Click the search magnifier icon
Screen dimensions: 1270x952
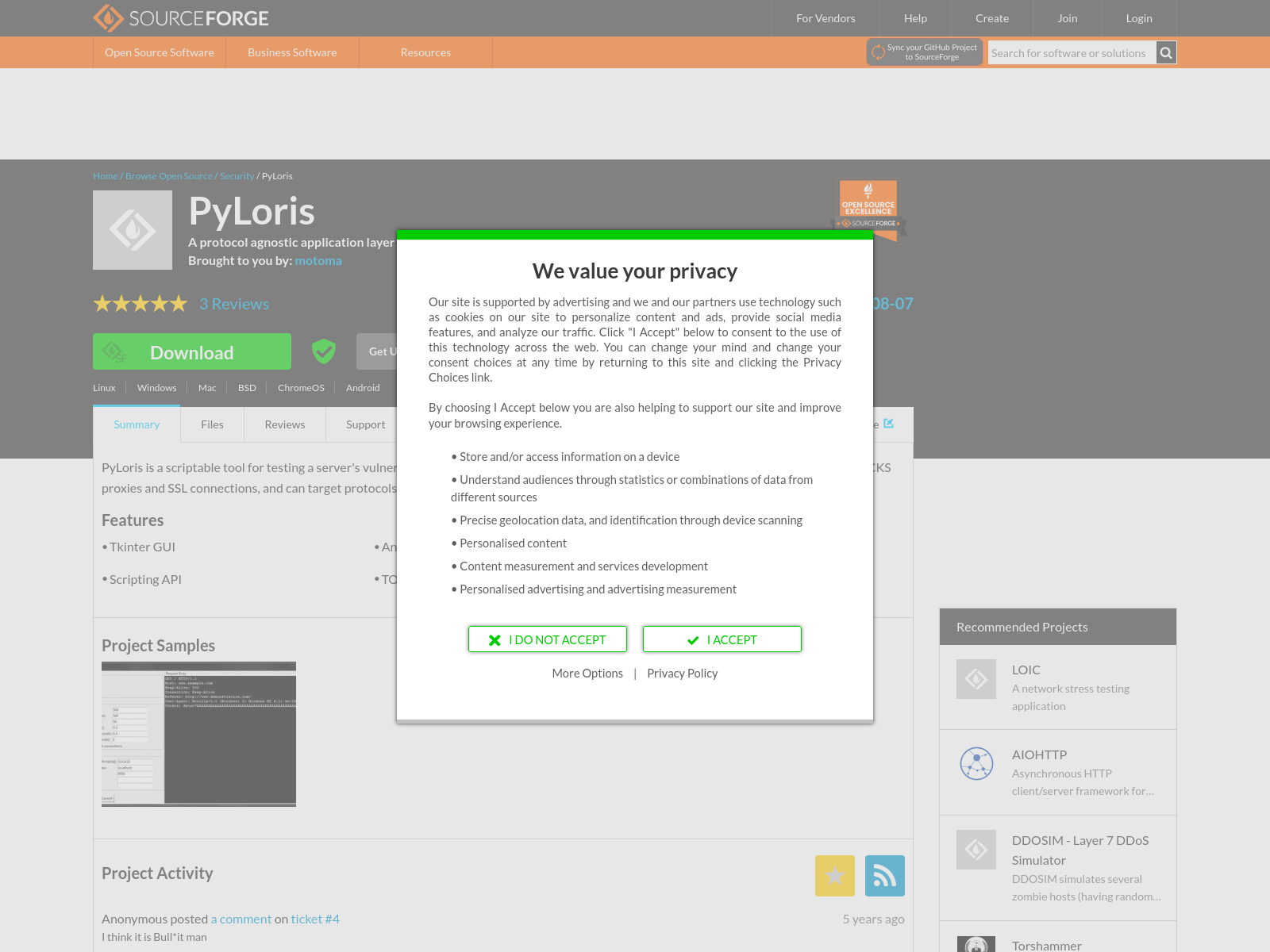click(1166, 53)
